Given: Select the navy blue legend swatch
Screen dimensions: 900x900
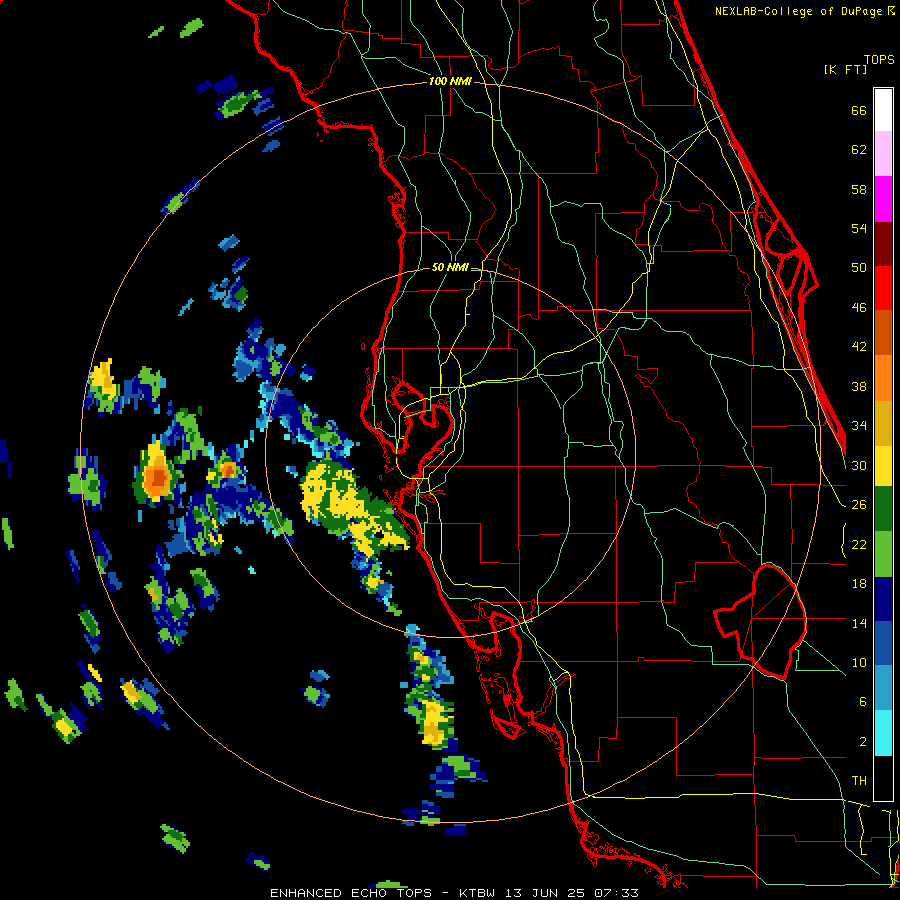Looking at the screenshot, I should pyautogui.click(x=883, y=599).
